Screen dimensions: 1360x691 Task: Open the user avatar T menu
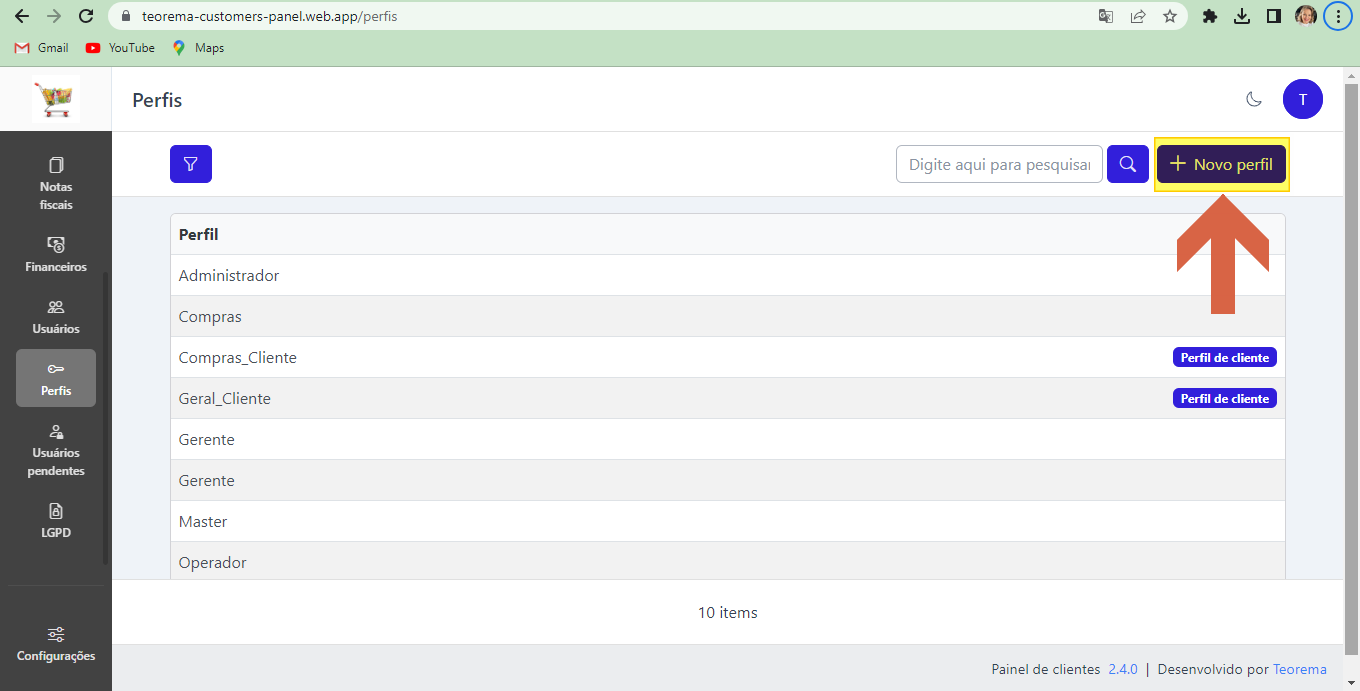(x=1303, y=99)
